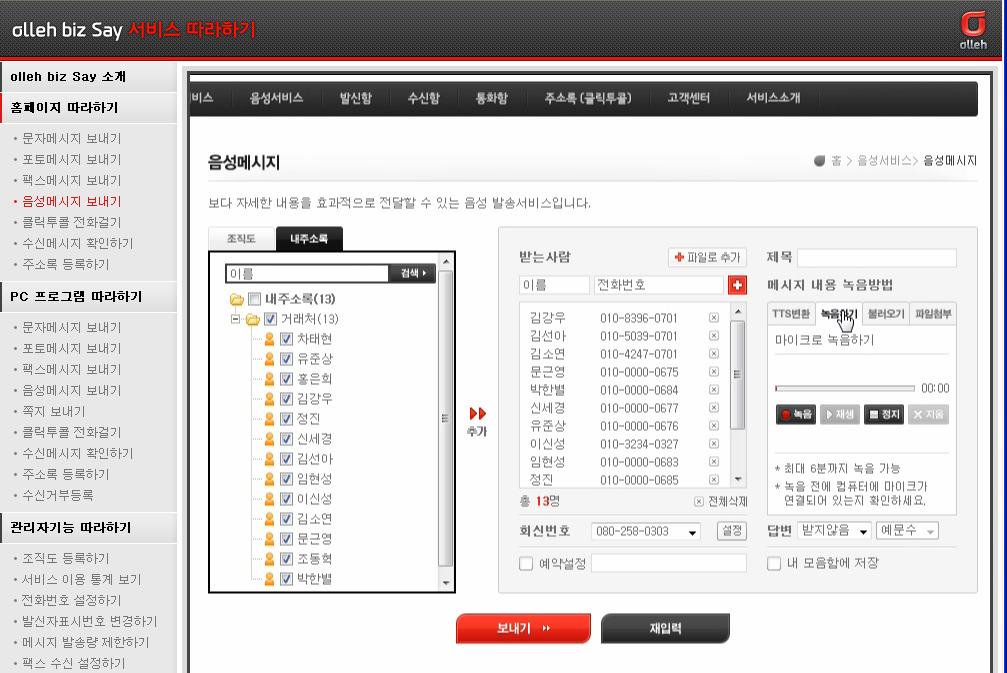This screenshot has width=1007, height=673.
Task: Click the olleh logo at top right
Action: 973,30
